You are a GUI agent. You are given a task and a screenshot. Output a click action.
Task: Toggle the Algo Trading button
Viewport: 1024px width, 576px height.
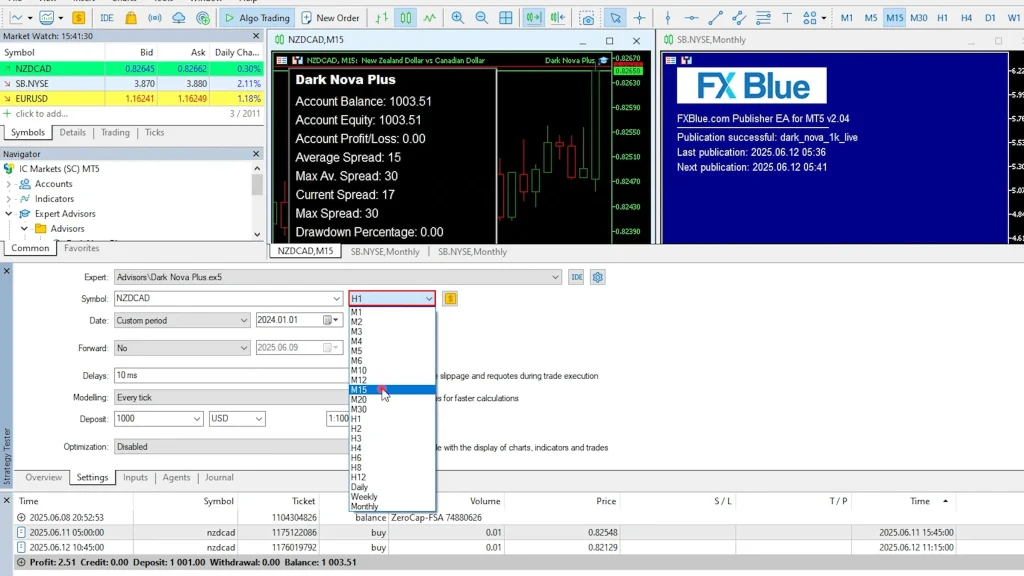click(x=256, y=18)
